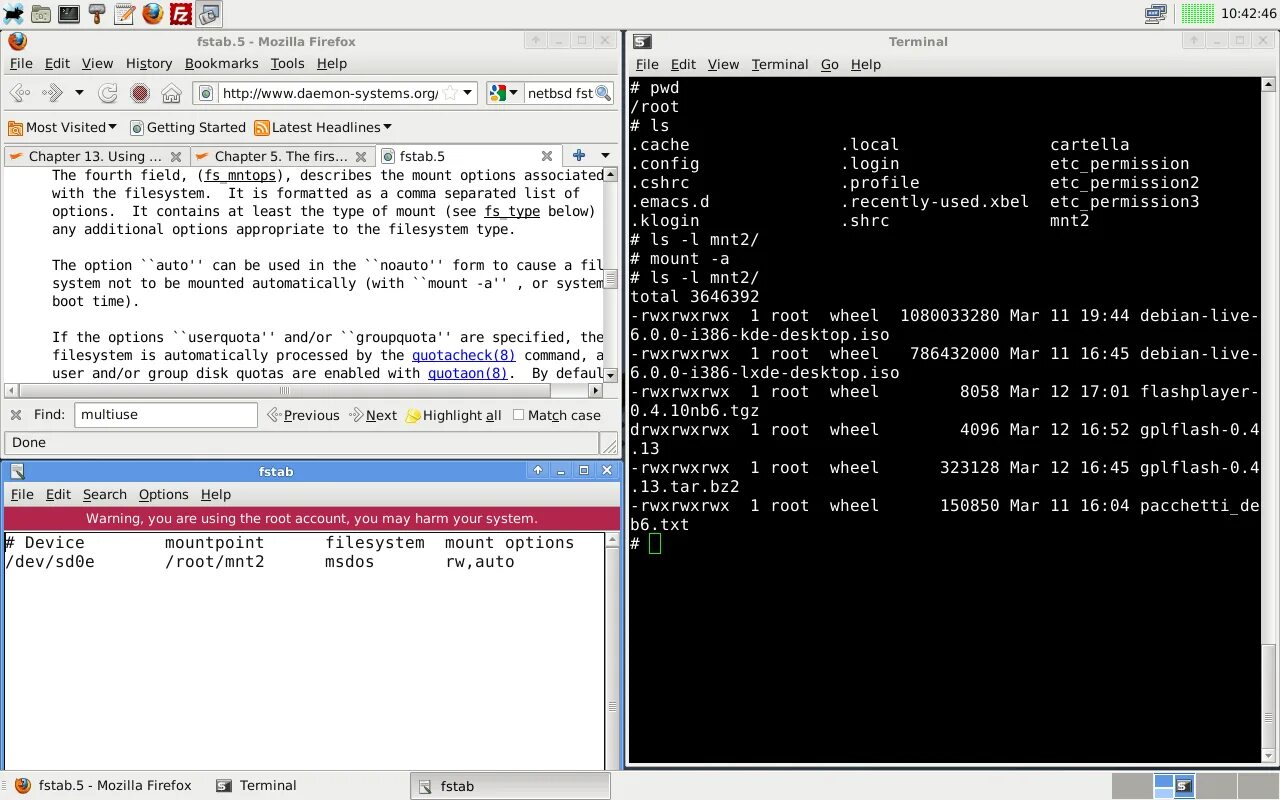The width and height of the screenshot is (1280, 800).
Task: Click the clock showing 10:42:46
Action: pos(1248,14)
